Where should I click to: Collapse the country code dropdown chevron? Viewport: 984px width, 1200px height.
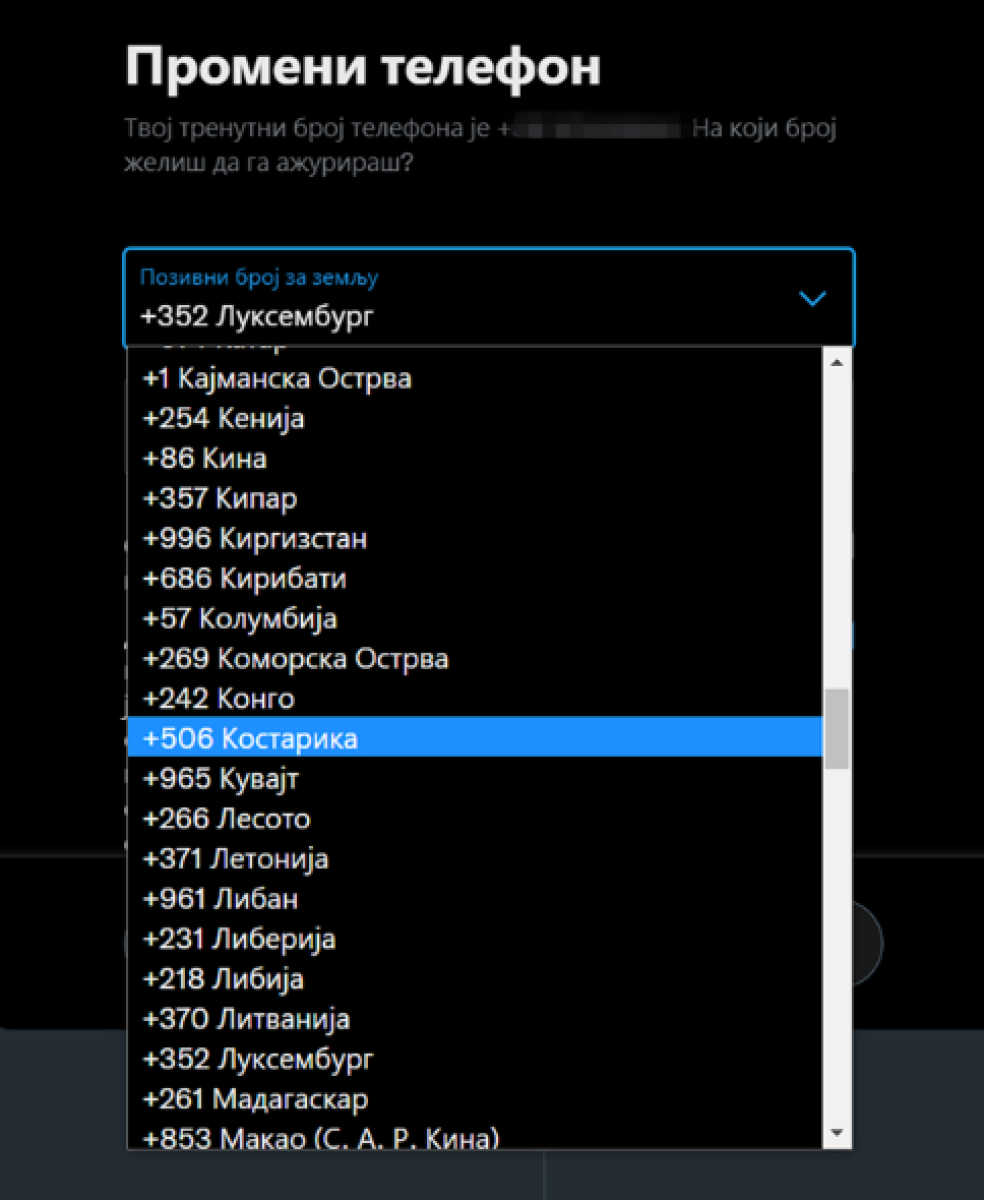click(813, 298)
